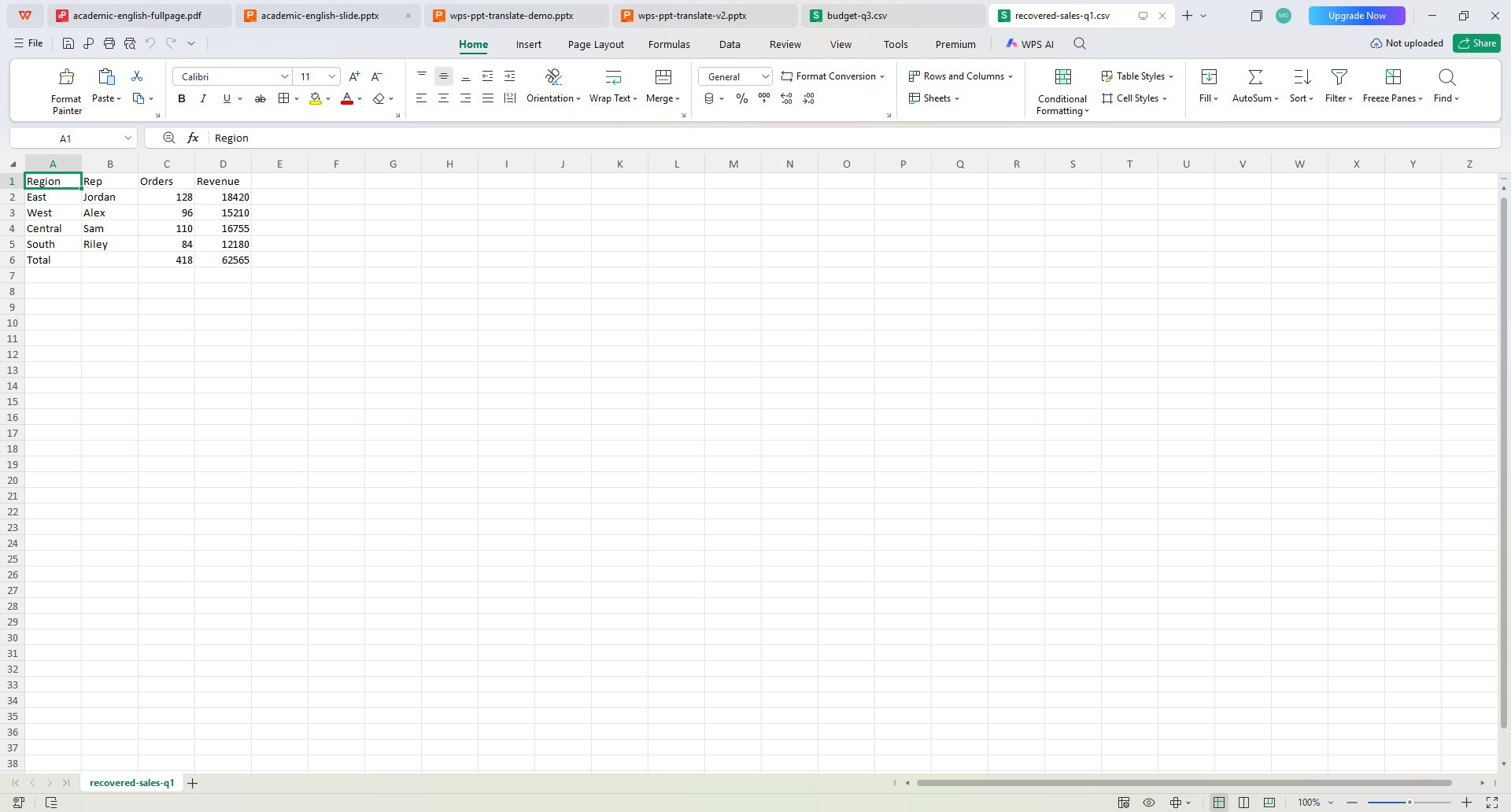
Task: Click Format Conversion button
Action: point(833,76)
